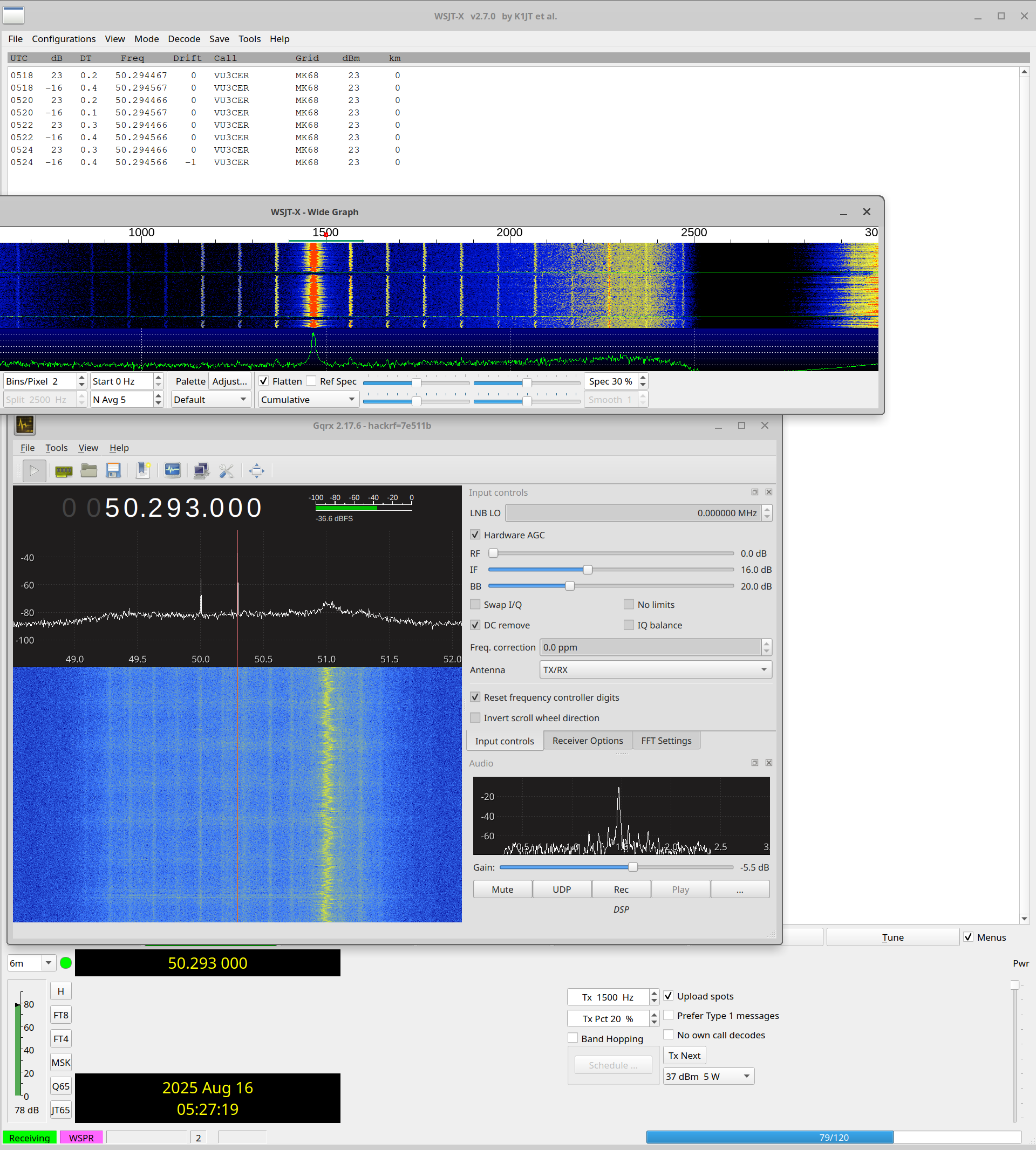Click the Gqrx load settings folder icon
Screen dimensions: 1036x1150
pyautogui.click(x=89, y=470)
